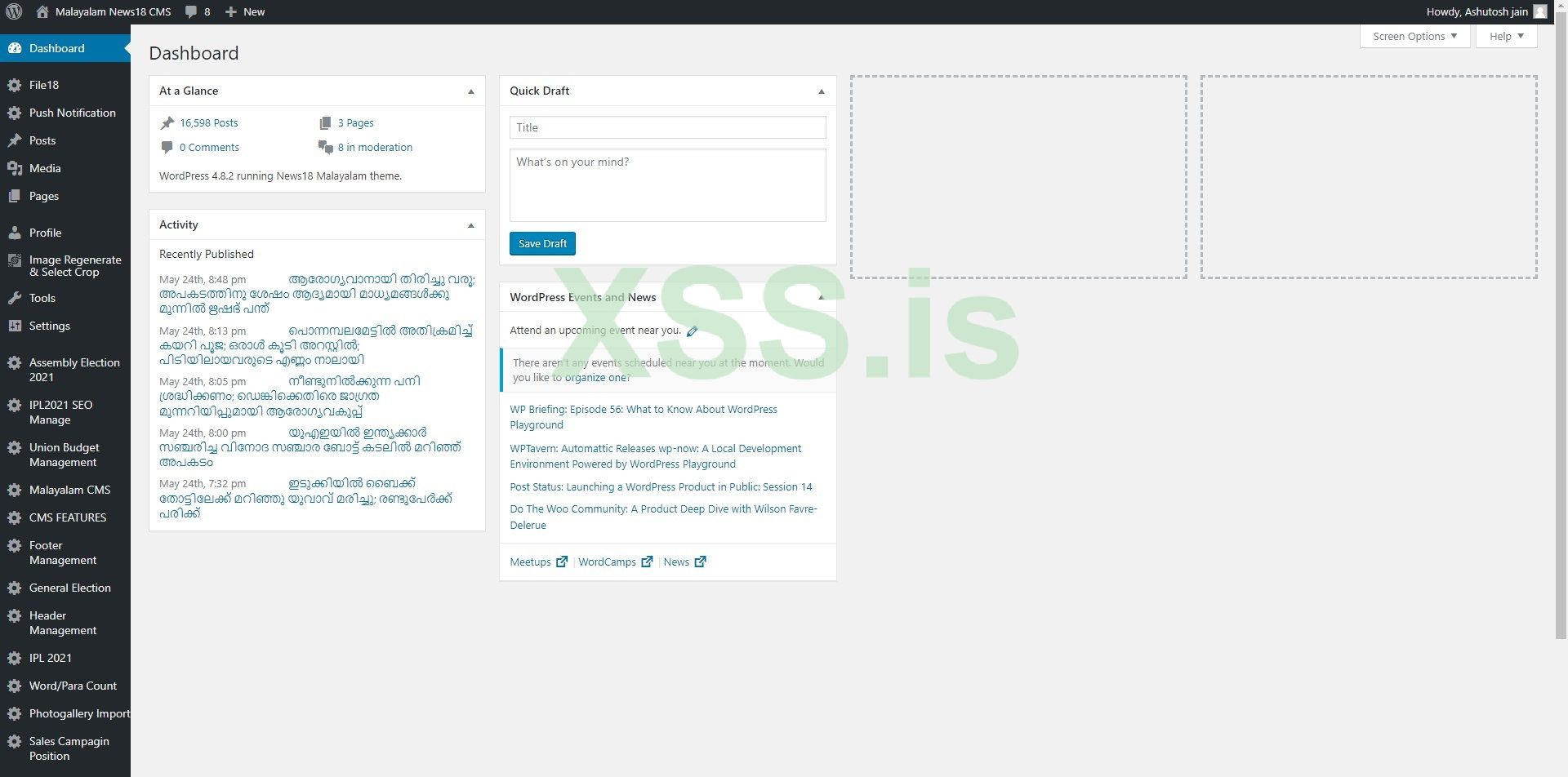
Task: Click the Profile person icon
Action: pyautogui.click(x=15, y=233)
